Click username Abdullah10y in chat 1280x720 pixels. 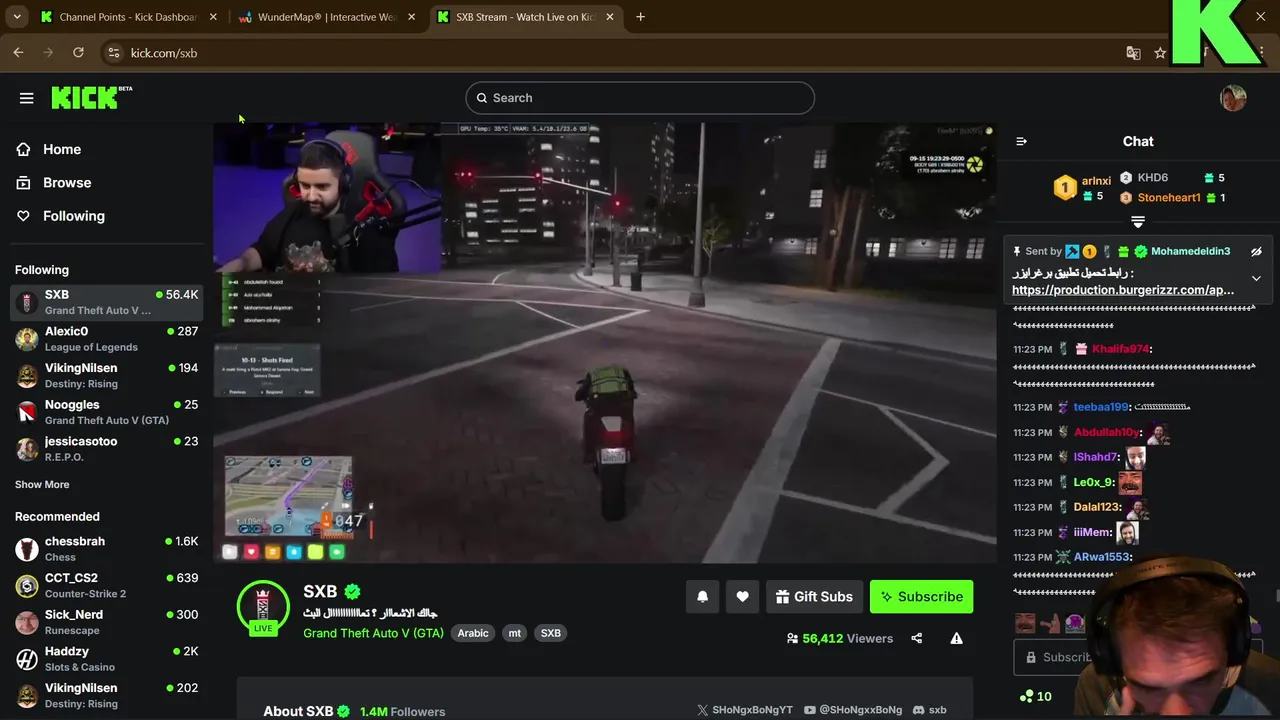1106,433
